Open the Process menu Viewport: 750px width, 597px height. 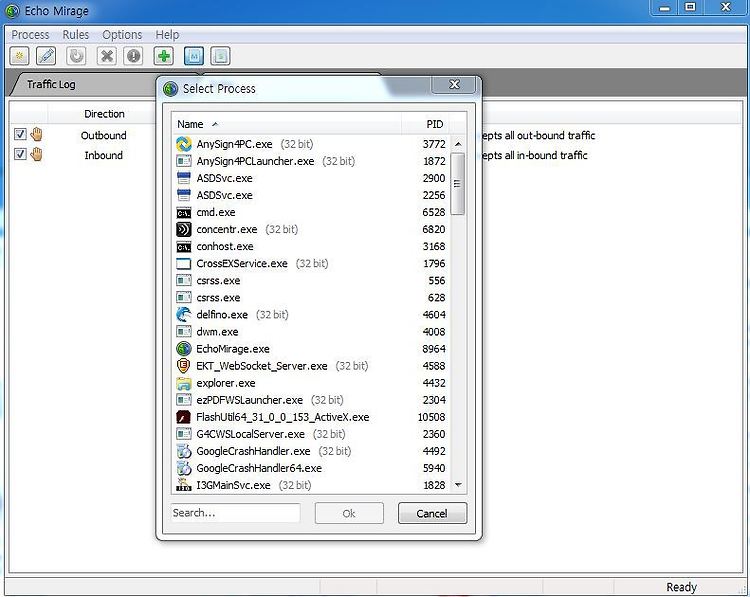click(30, 35)
